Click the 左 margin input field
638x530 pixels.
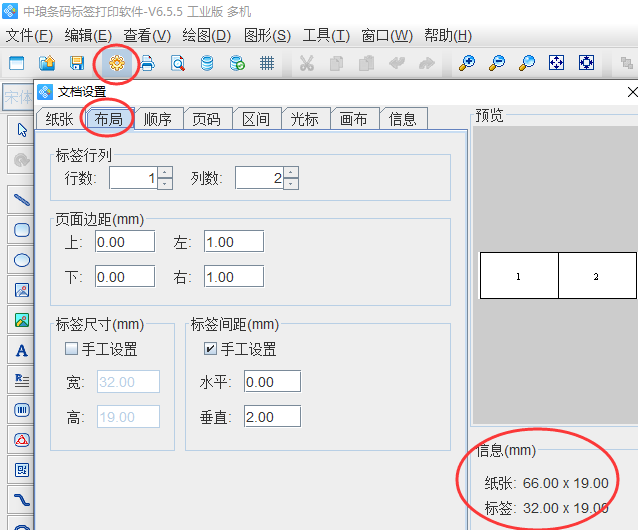point(233,241)
